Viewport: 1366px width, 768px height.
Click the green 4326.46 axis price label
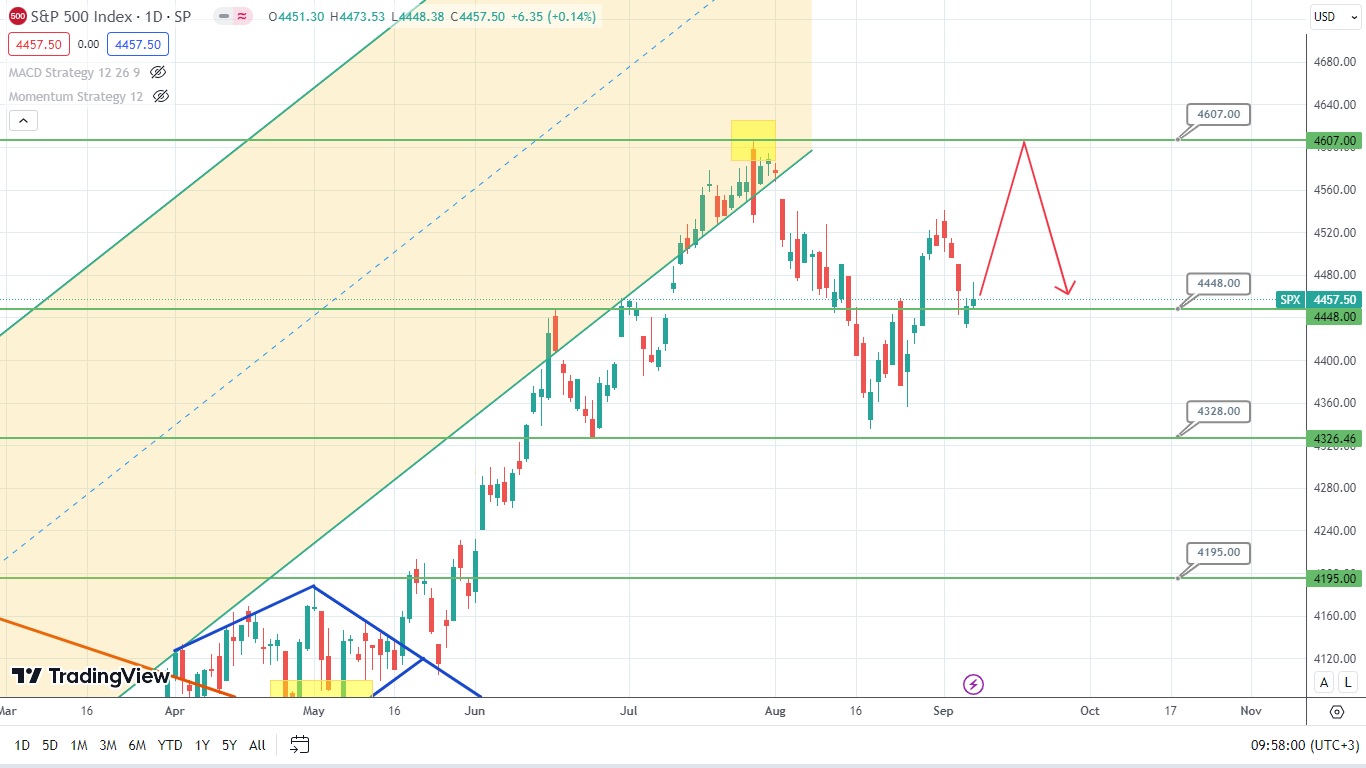point(1335,438)
